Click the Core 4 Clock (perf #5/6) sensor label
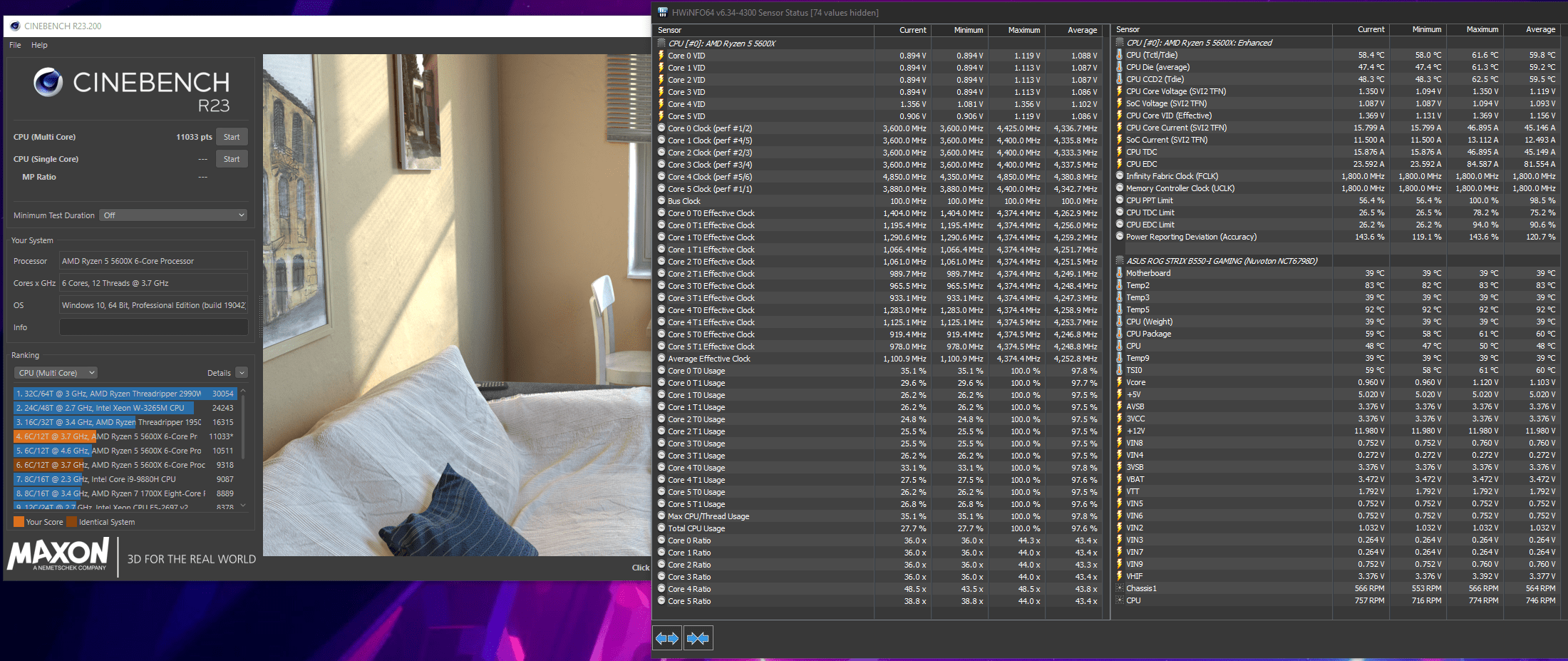The height and width of the screenshot is (661, 1568). pos(710,177)
